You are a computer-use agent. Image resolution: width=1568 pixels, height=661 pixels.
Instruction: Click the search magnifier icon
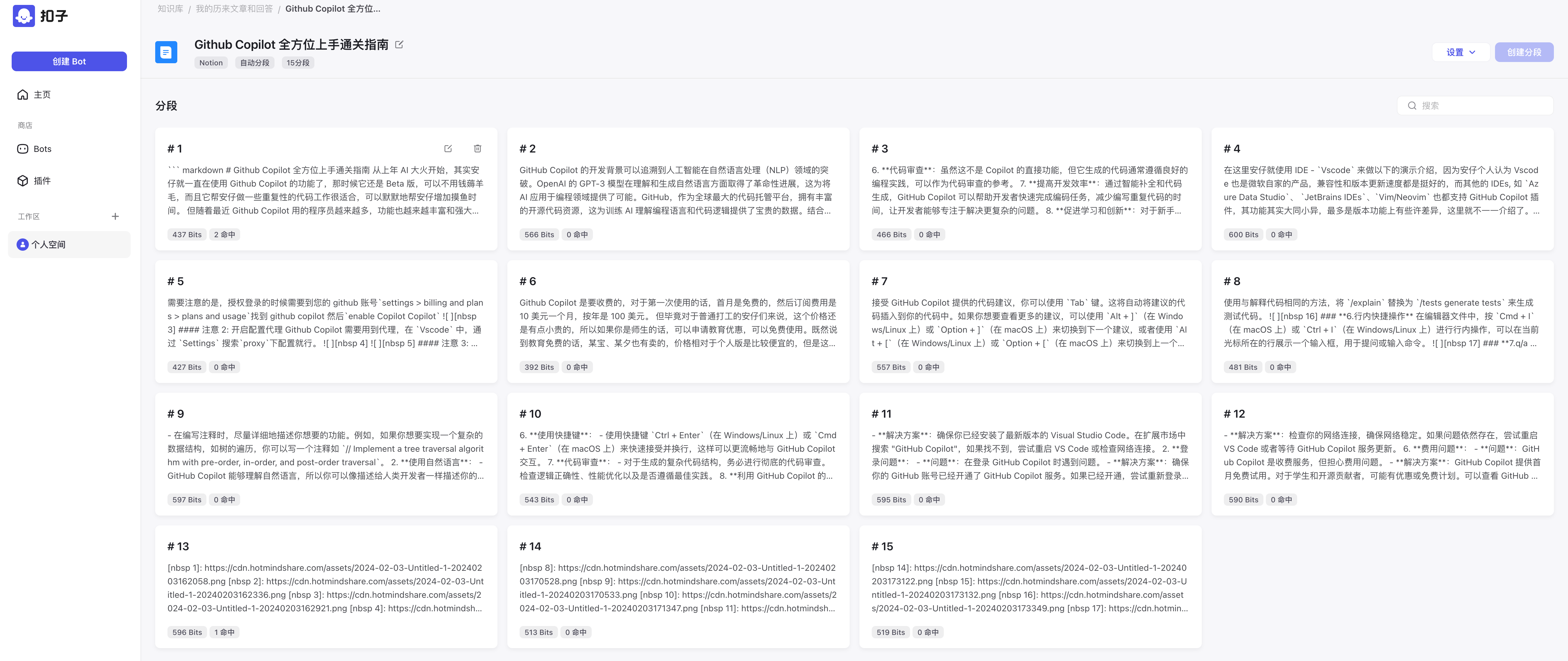tap(1412, 105)
